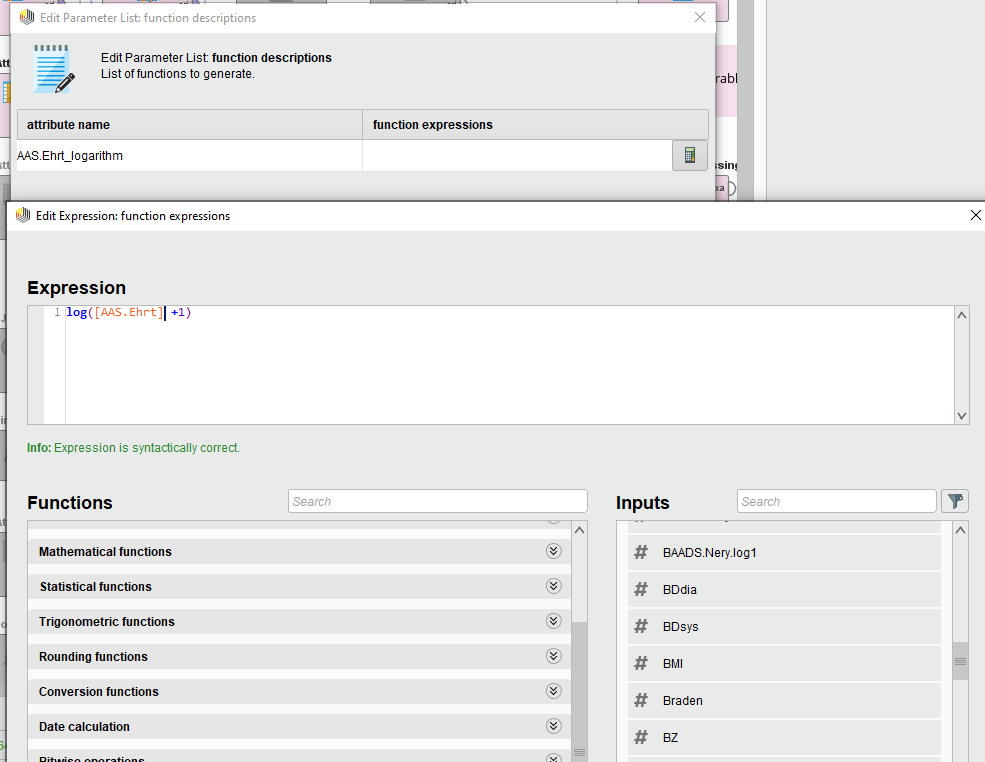The width and height of the screenshot is (985, 762).
Task: Close the Edit Expression dialog
Action: 975,215
